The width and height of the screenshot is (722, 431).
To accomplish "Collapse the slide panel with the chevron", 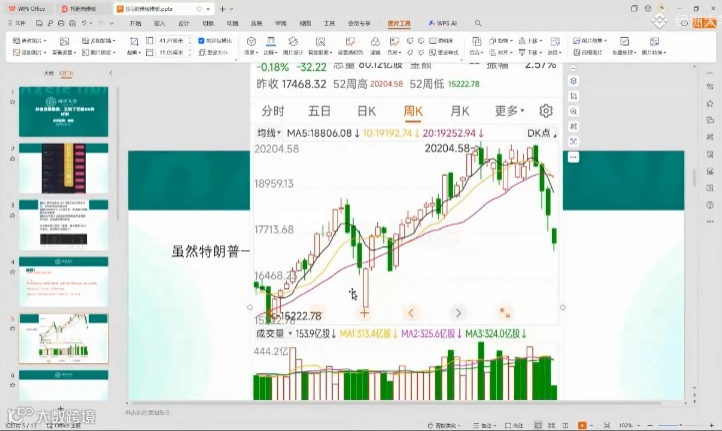I will 111,73.
